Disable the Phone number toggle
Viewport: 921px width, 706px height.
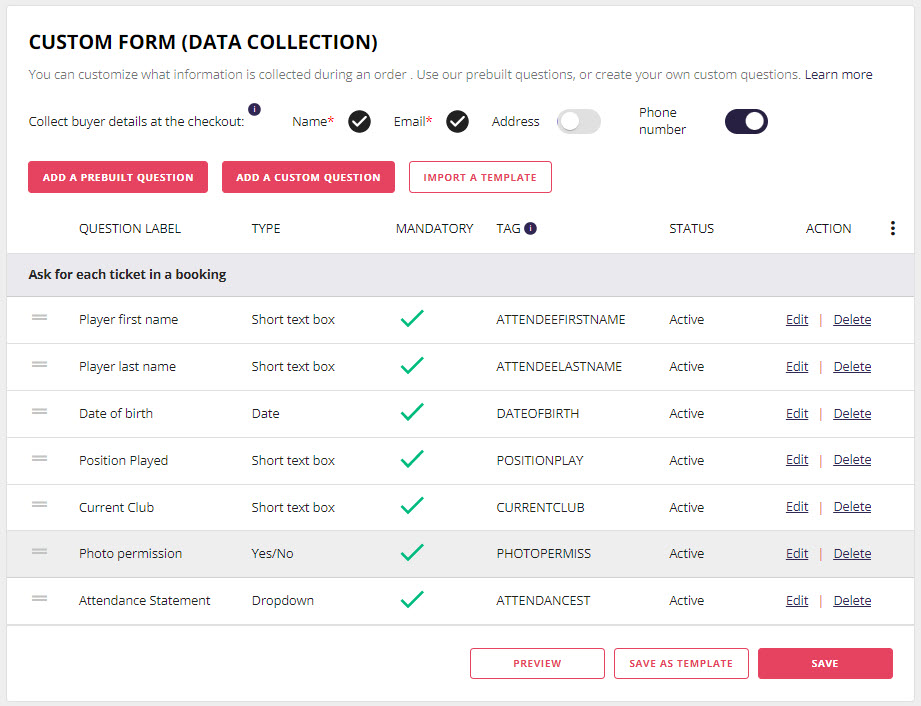click(x=746, y=122)
